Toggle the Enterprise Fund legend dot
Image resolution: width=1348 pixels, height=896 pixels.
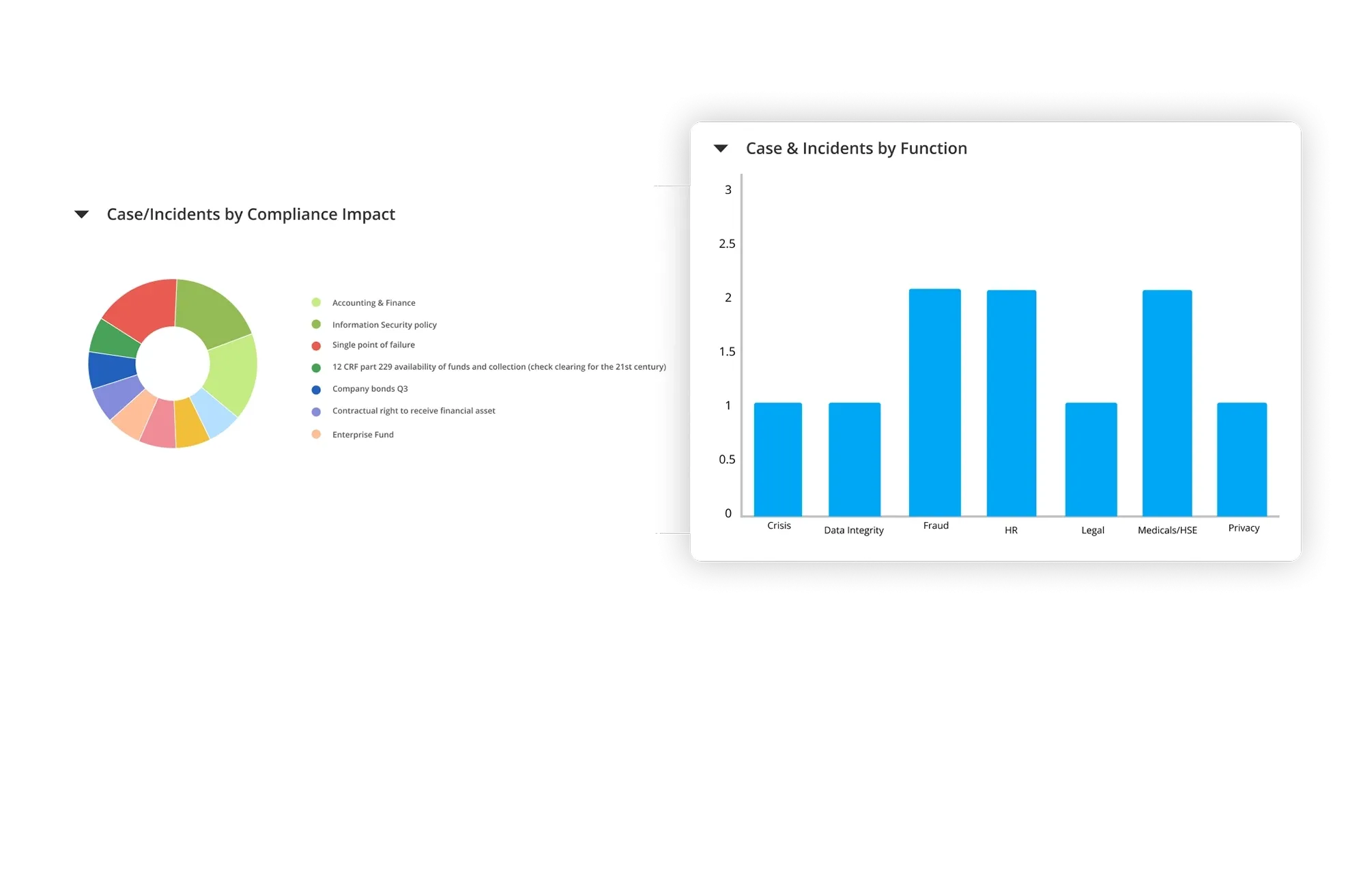(316, 434)
